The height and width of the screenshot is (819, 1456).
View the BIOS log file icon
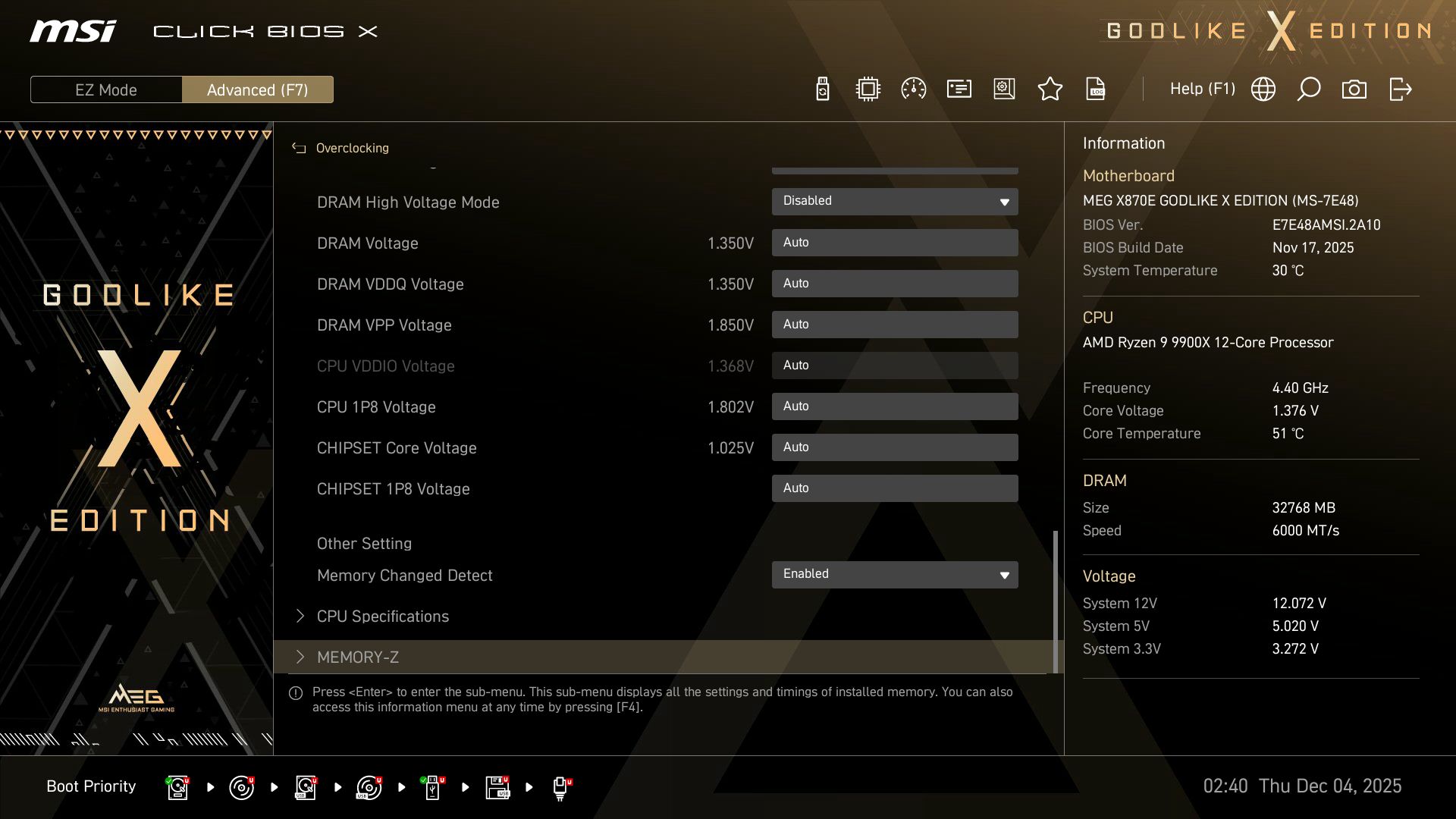pos(1096,89)
